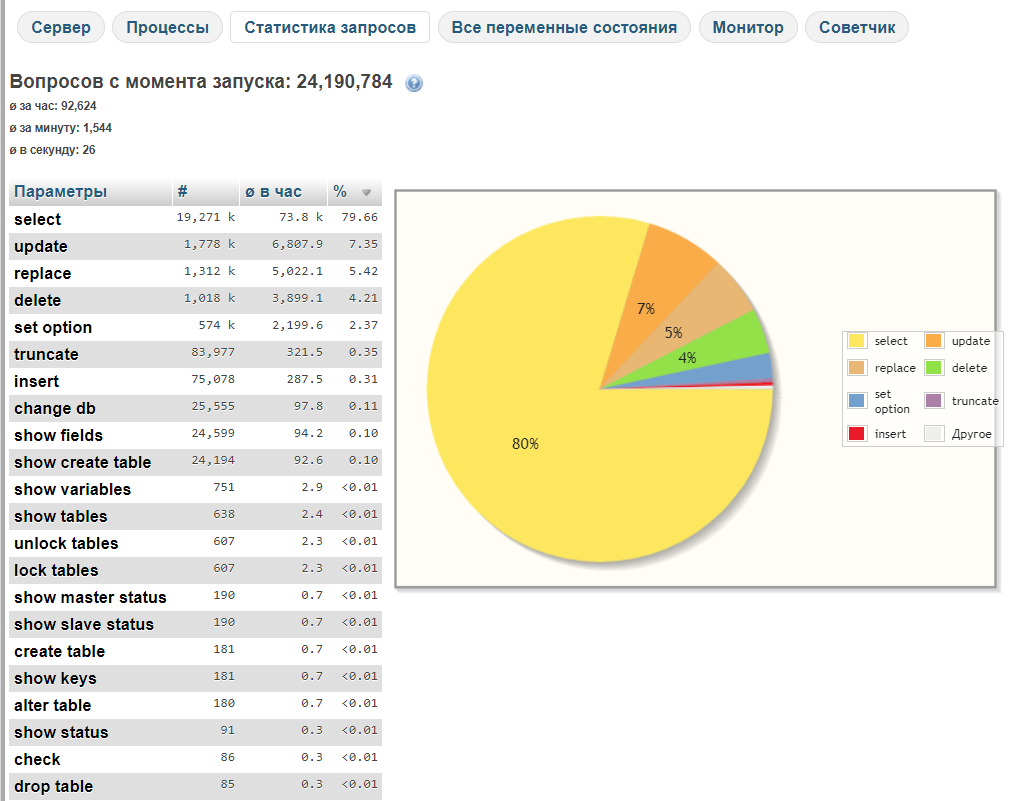1024x801 pixels.
Task: Click the blue set option legend swatch
Action: (857, 401)
